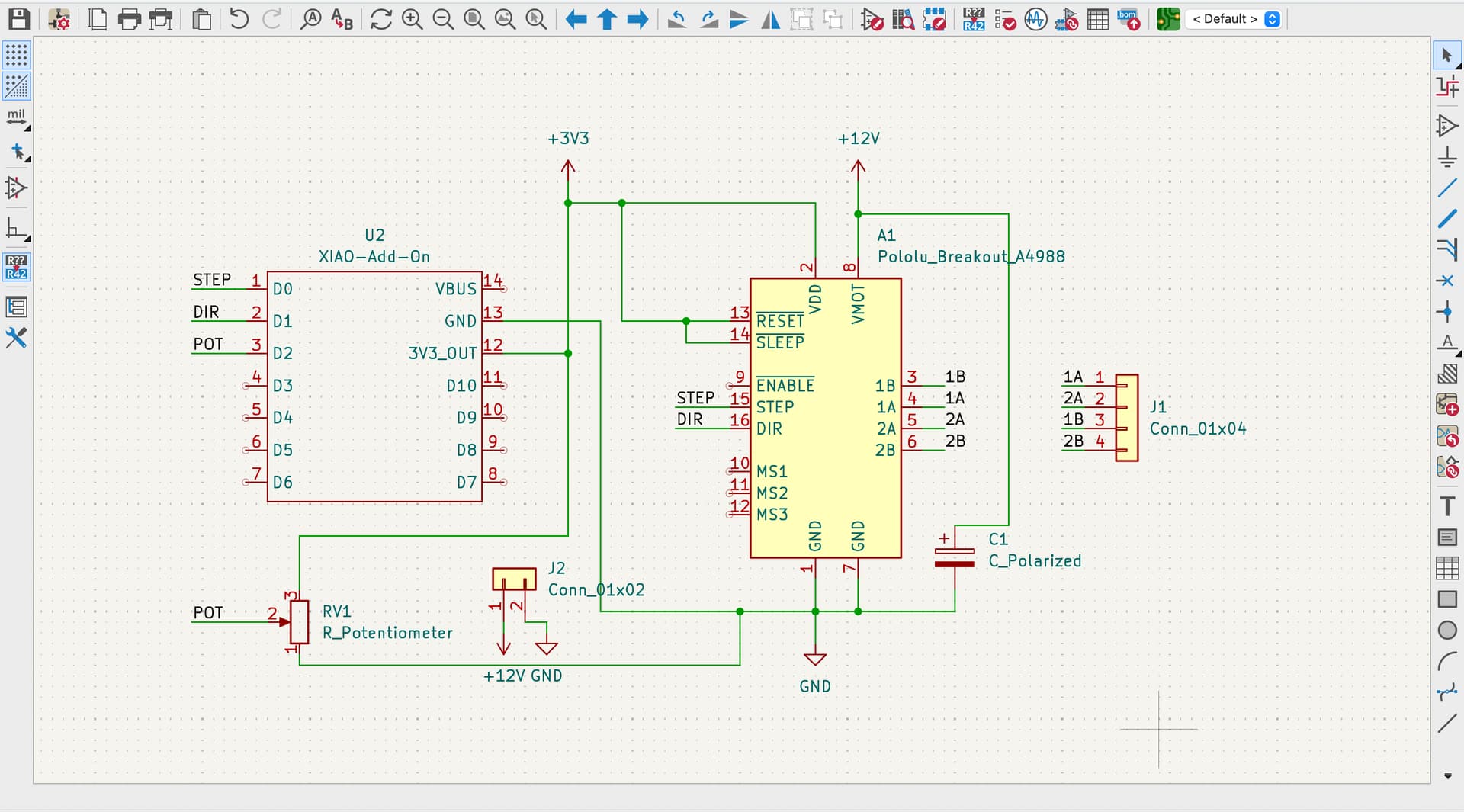
Task: Redo the last undone edit
Action: (x=271, y=19)
